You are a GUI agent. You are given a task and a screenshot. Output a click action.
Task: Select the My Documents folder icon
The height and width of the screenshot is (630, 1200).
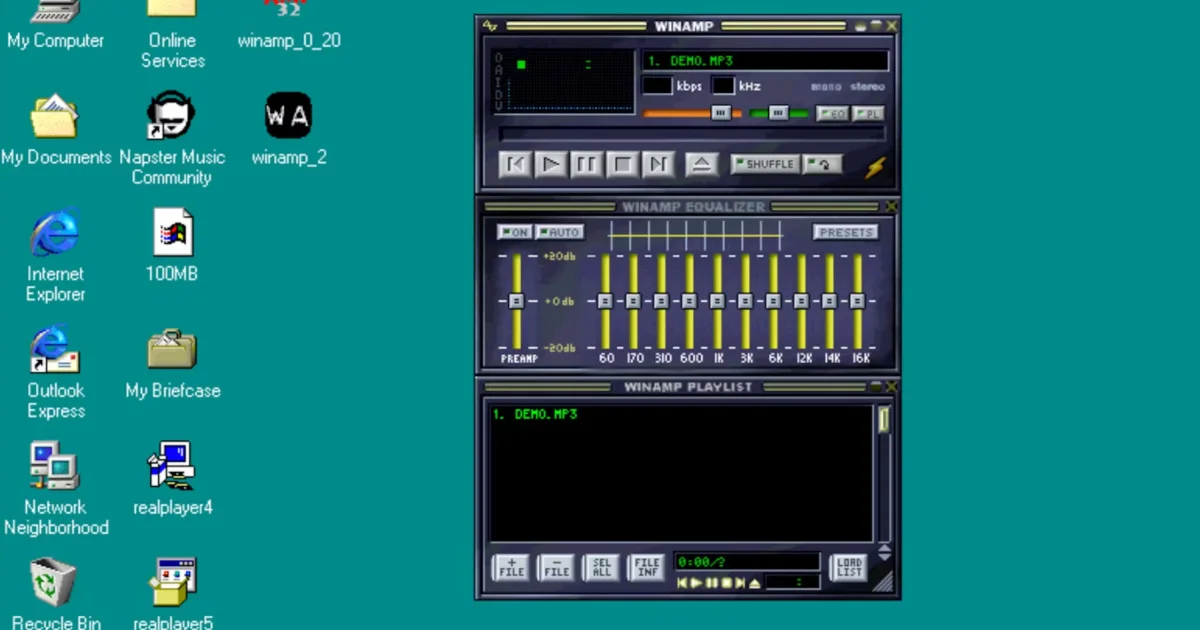click(56, 130)
